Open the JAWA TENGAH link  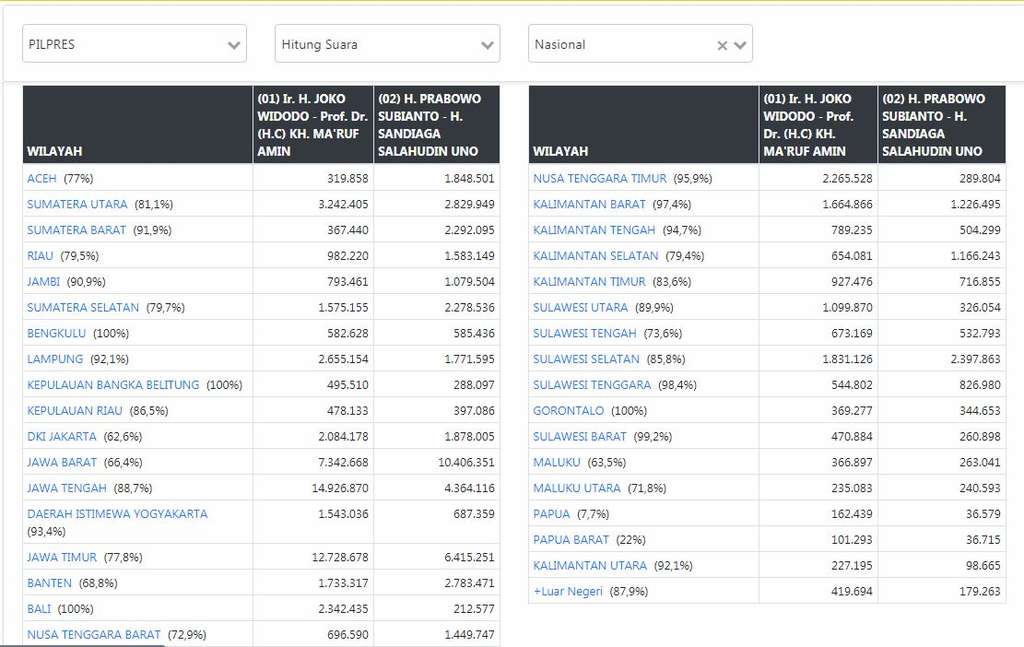point(67,488)
